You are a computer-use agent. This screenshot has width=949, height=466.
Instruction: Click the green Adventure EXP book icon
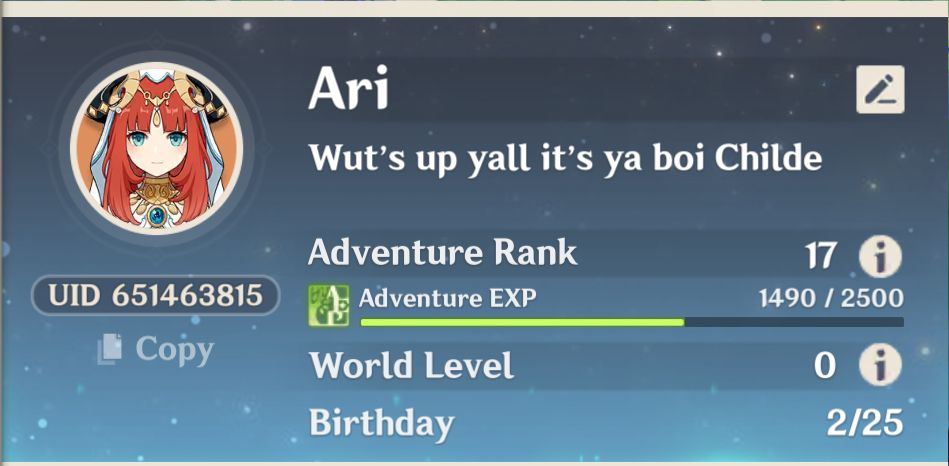click(329, 306)
